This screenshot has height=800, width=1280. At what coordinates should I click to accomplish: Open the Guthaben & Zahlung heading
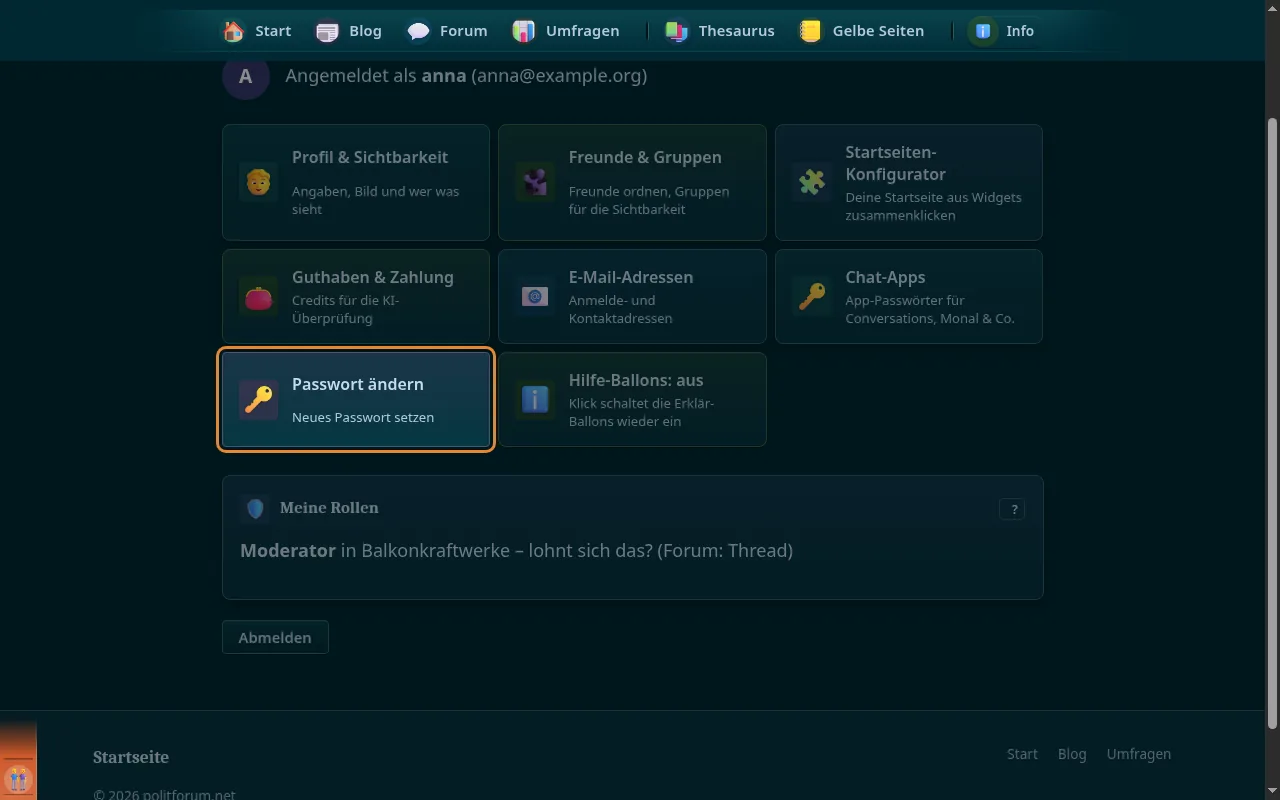tap(373, 277)
